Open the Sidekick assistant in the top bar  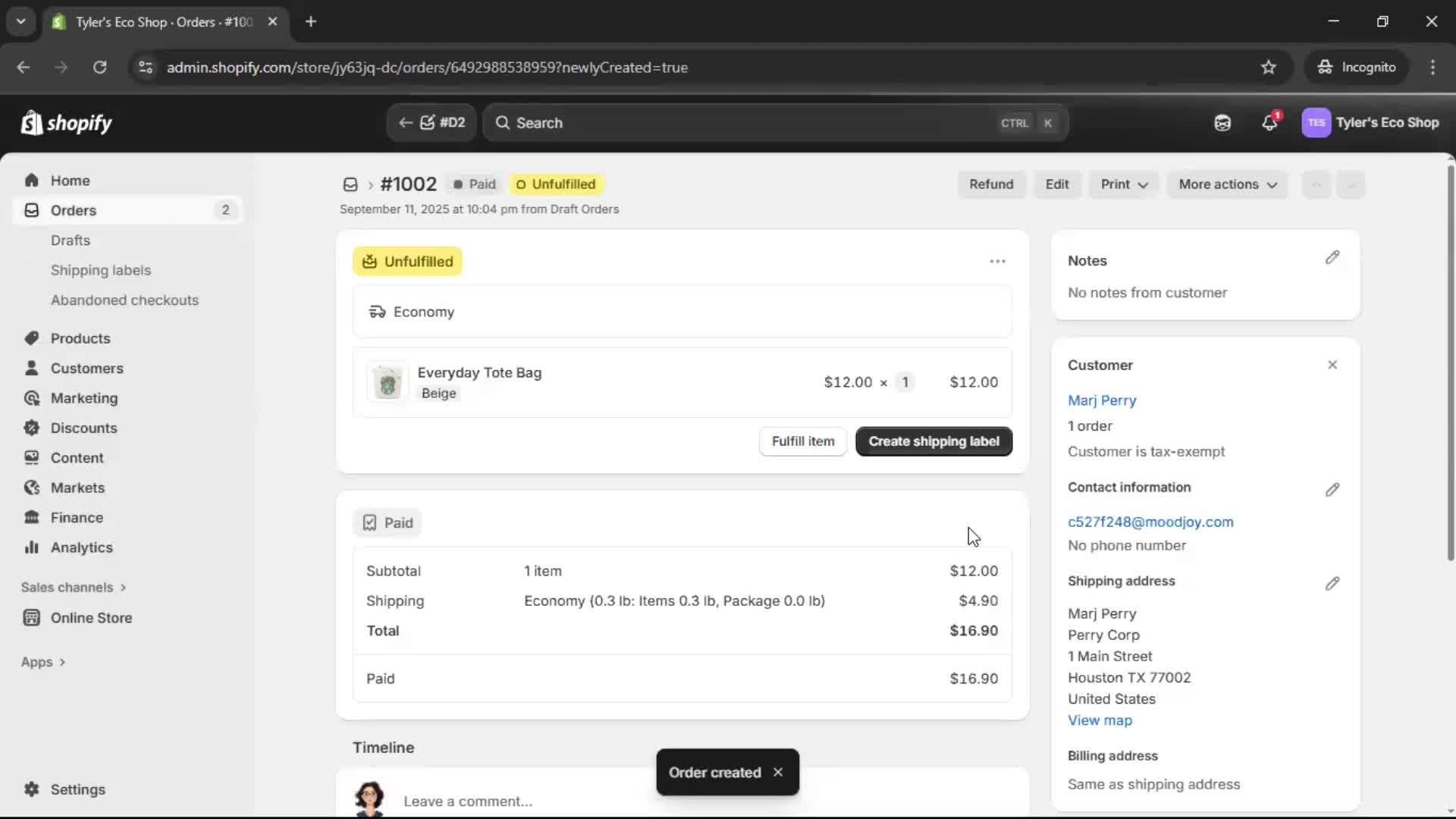(1222, 123)
